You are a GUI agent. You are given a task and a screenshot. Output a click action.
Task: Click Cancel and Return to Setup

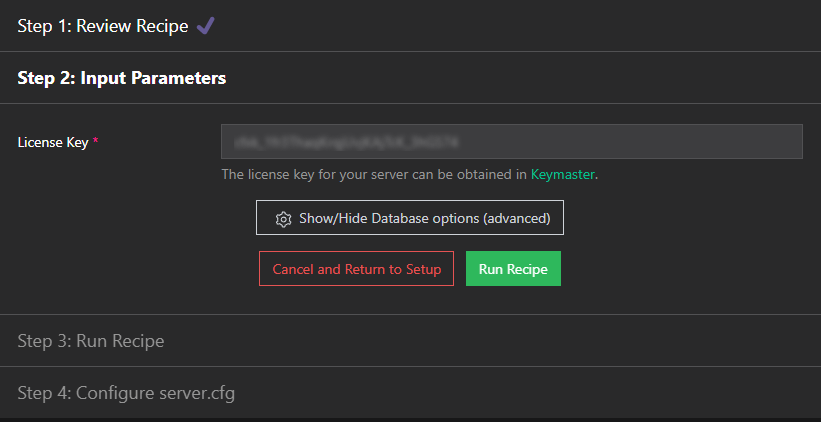click(357, 269)
